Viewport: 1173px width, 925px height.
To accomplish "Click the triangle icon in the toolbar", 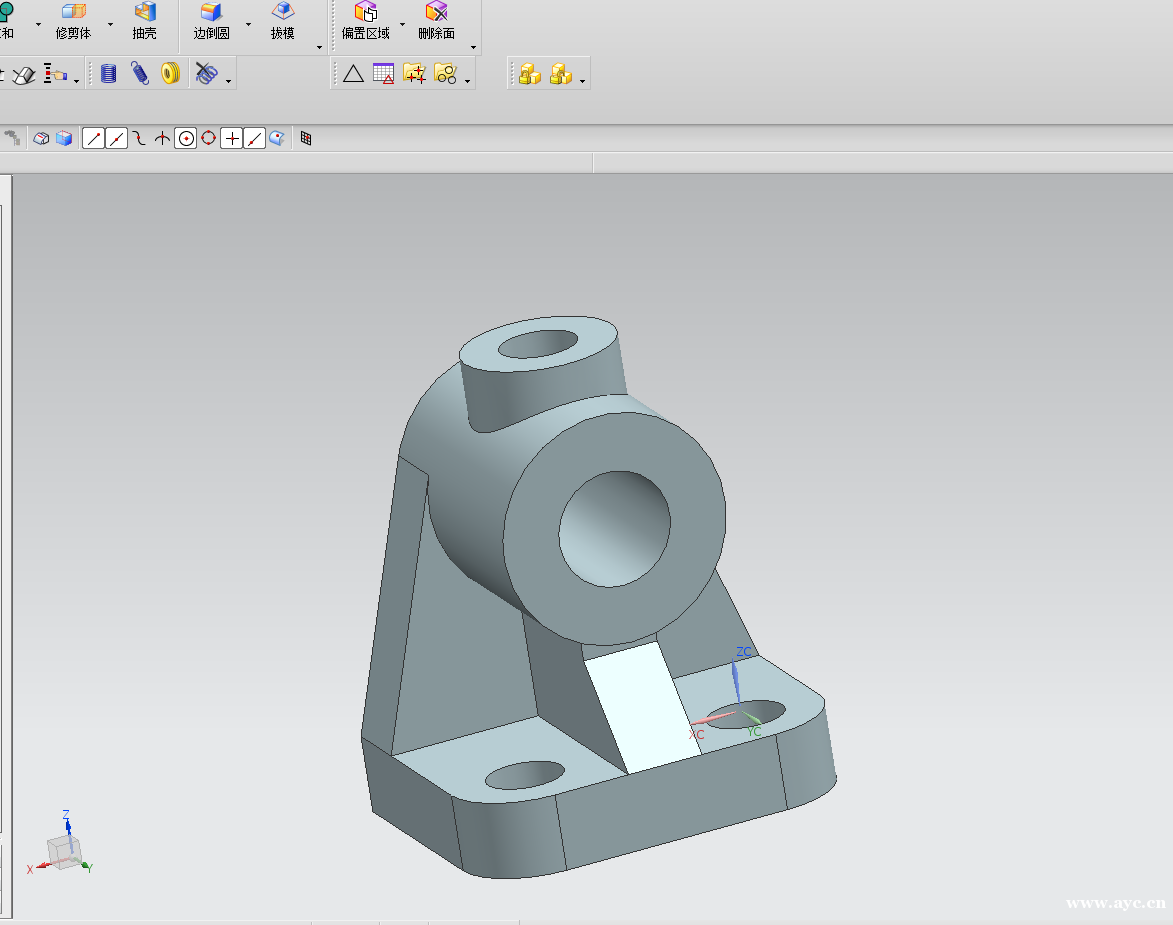I will coord(353,73).
